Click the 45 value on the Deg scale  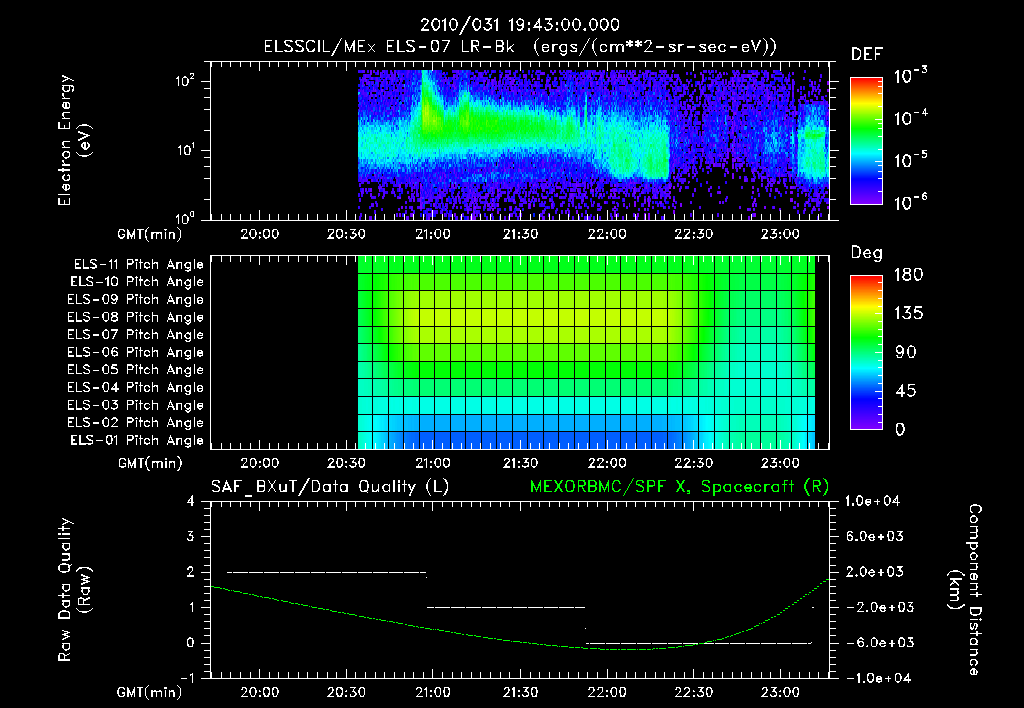tap(906, 391)
